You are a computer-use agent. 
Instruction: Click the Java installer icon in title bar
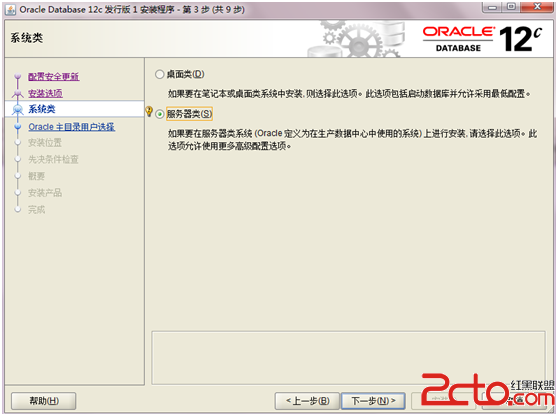coord(10,10)
